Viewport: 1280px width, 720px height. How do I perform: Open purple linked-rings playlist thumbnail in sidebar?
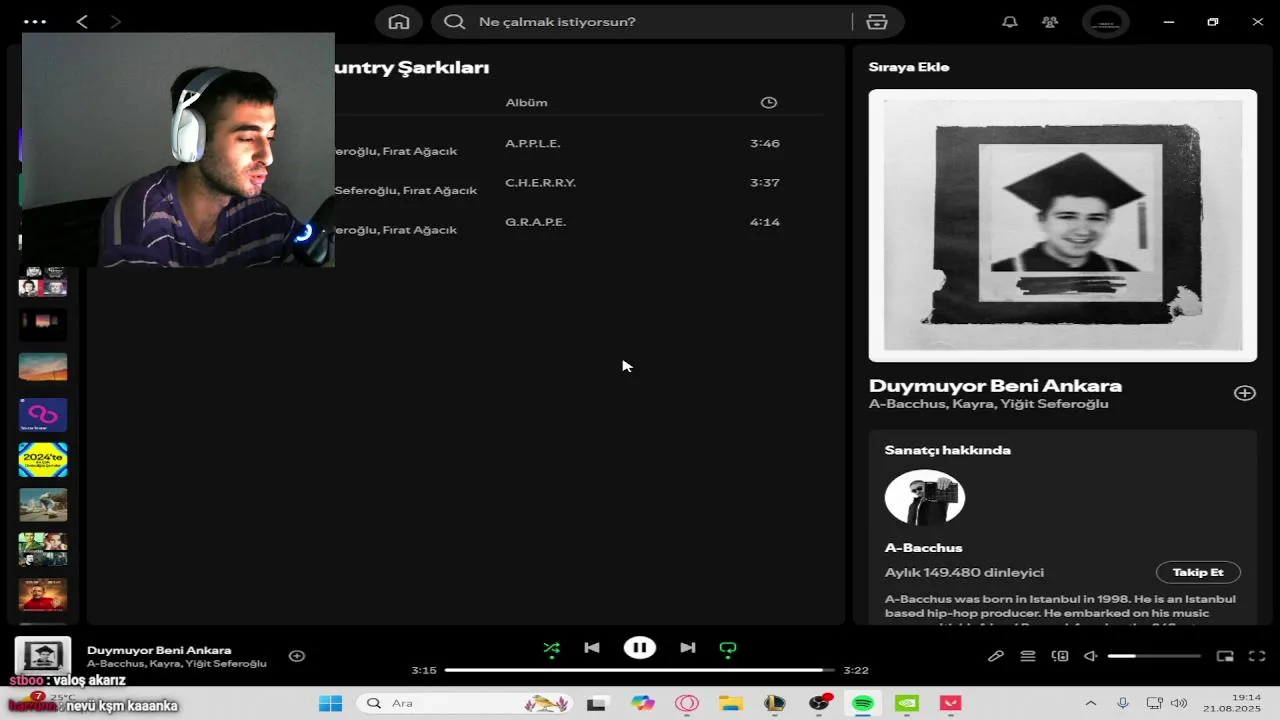pos(43,415)
